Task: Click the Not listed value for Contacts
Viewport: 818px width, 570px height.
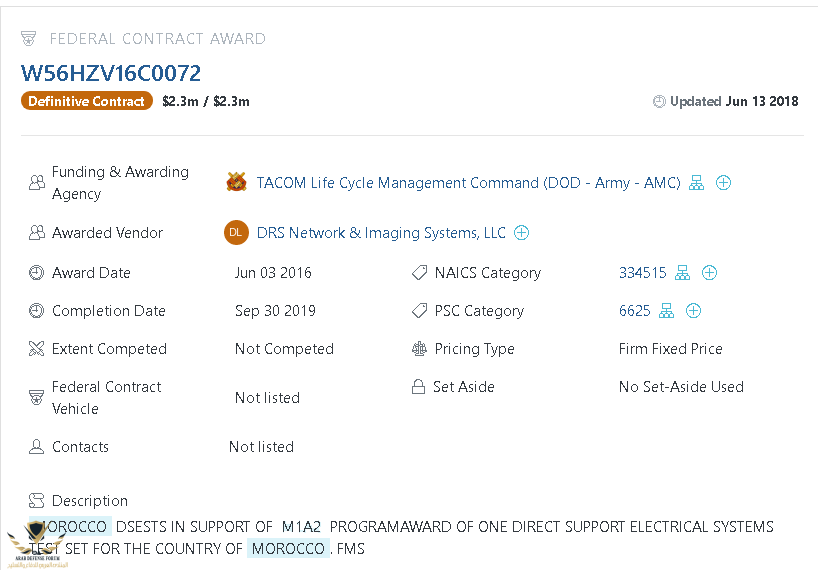Action: 261,447
